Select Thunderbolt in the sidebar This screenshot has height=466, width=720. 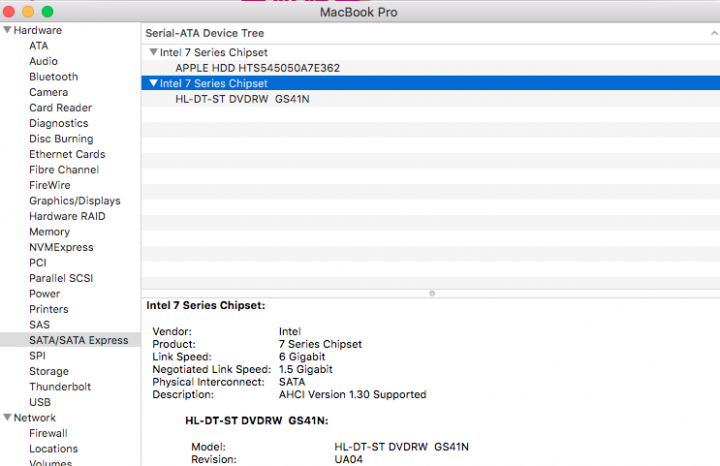[60, 387]
